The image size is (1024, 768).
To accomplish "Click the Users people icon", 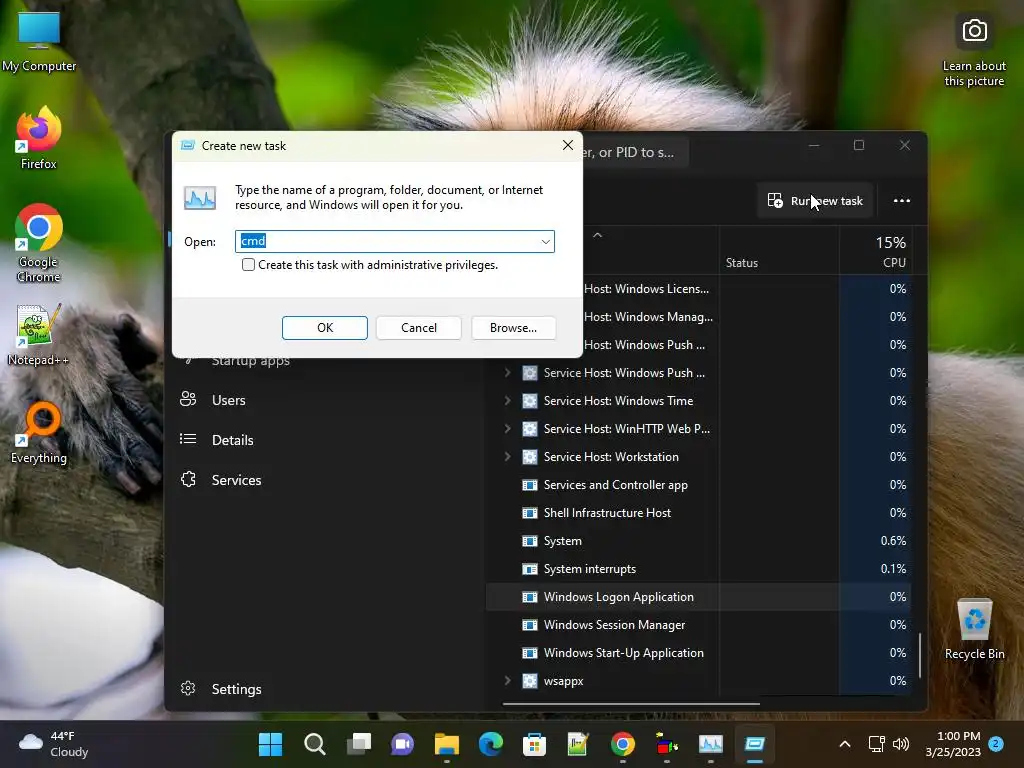I will [x=188, y=399].
